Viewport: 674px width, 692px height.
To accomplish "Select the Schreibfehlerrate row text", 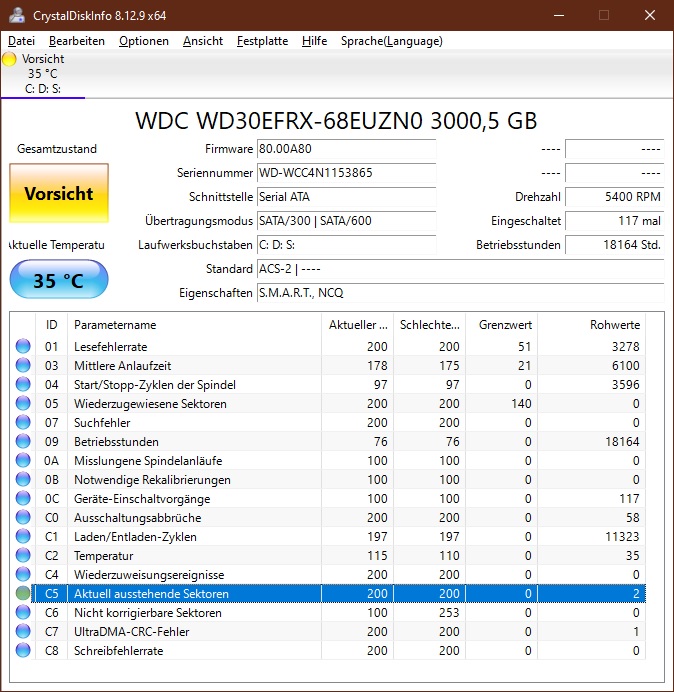I will 118,651.
